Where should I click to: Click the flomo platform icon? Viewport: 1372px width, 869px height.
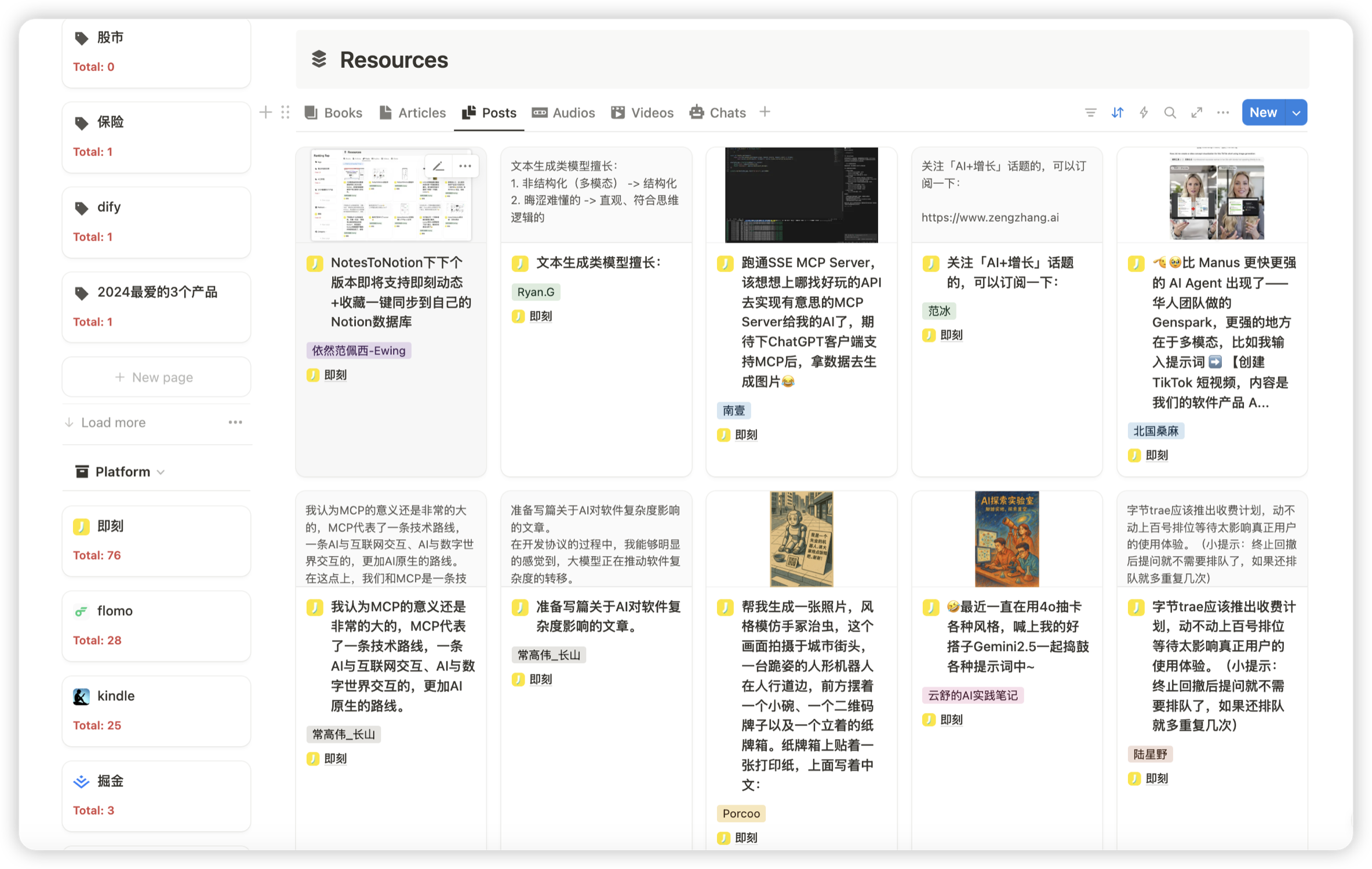[x=81, y=612]
